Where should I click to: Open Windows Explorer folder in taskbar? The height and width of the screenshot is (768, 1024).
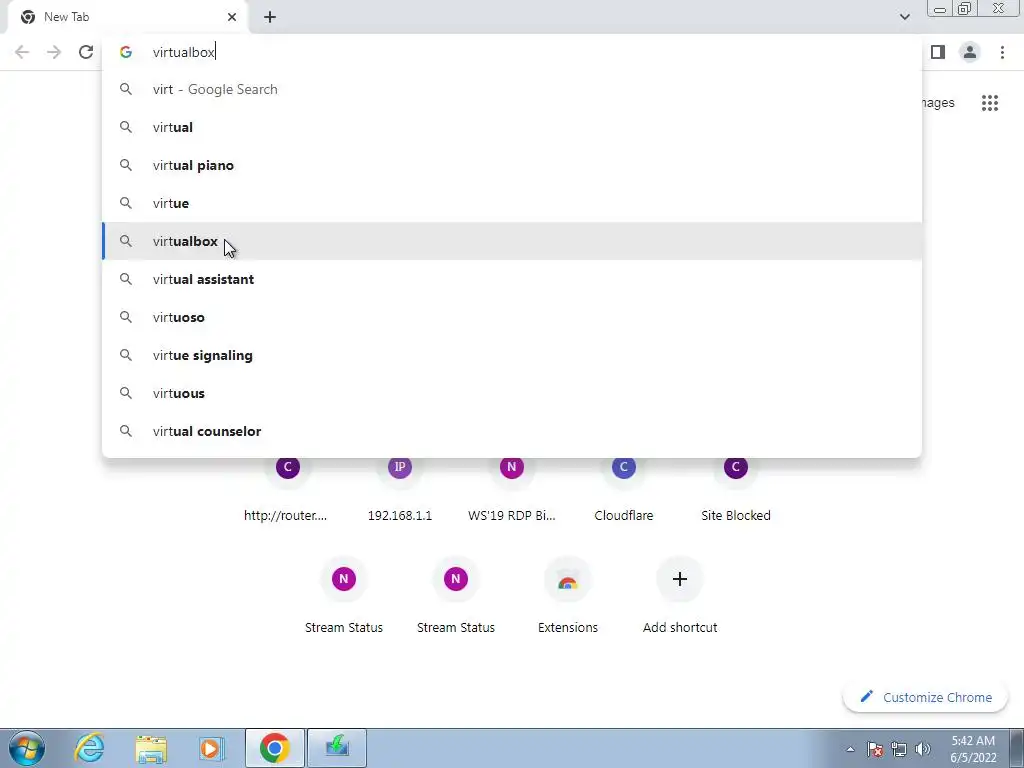[x=151, y=748]
